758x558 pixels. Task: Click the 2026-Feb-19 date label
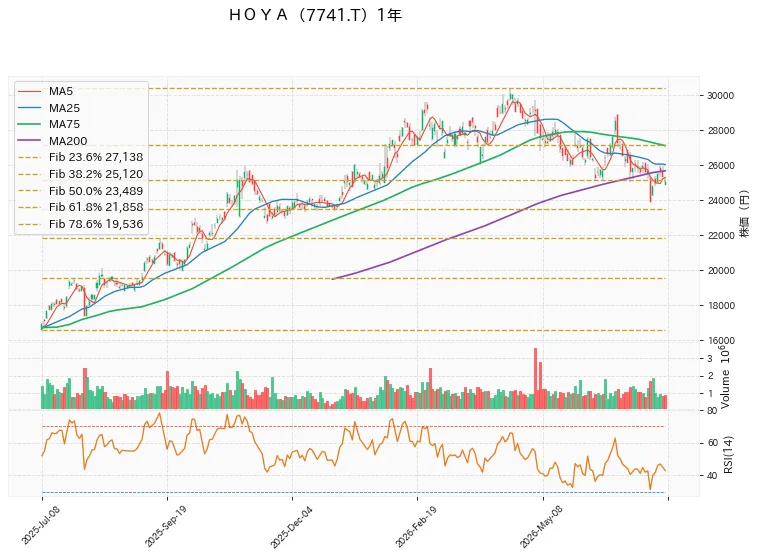[x=416, y=527]
